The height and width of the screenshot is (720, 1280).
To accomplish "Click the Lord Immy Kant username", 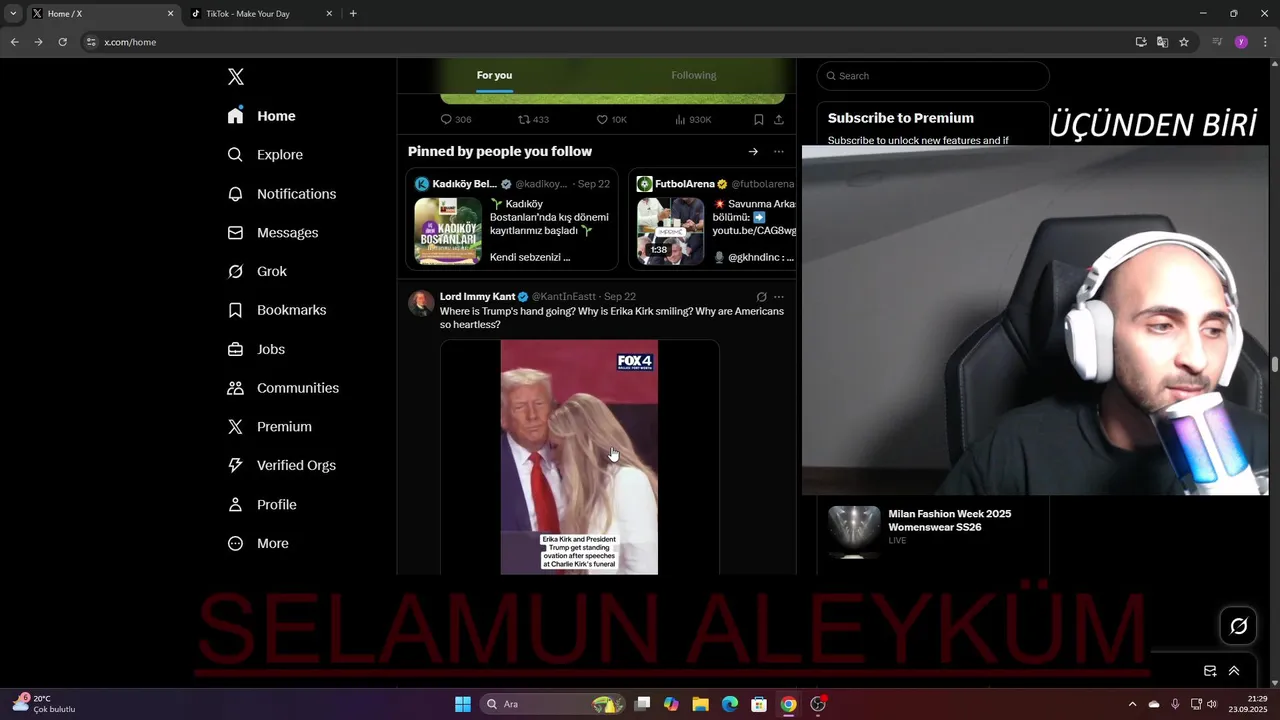I will [x=477, y=297].
